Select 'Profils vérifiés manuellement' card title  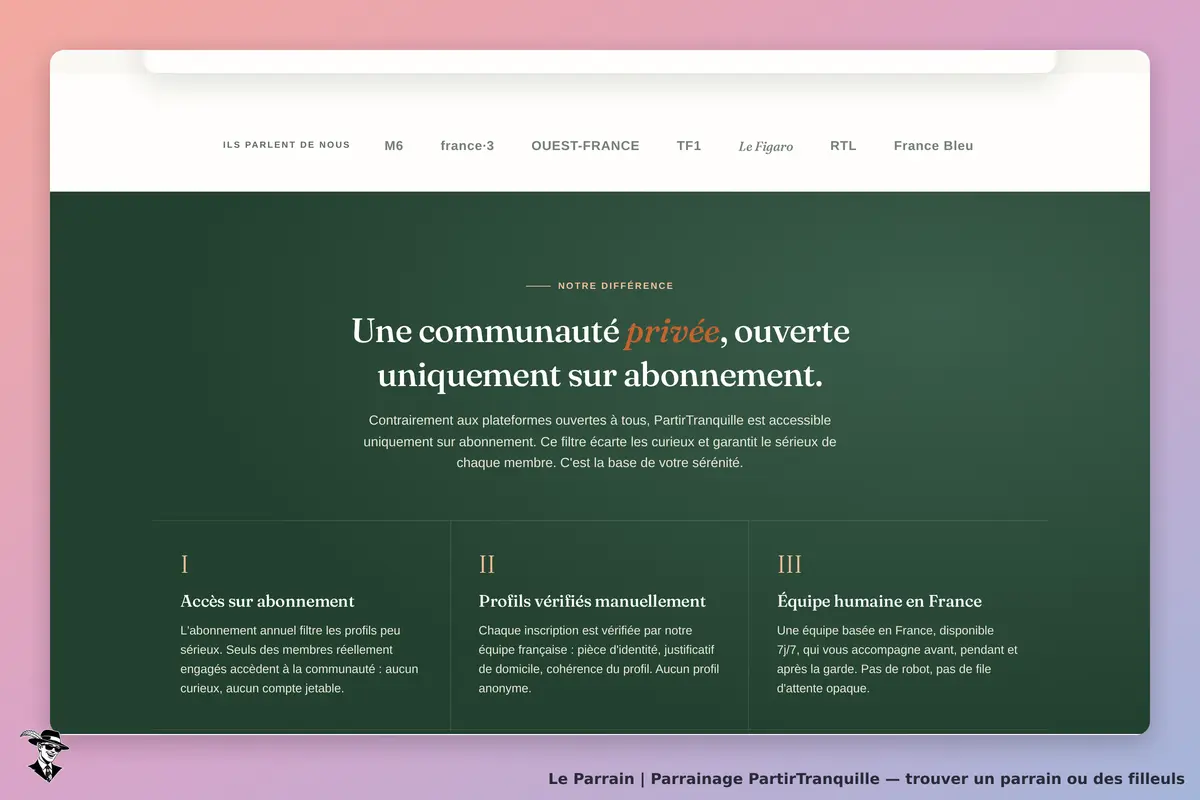[592, 601]
